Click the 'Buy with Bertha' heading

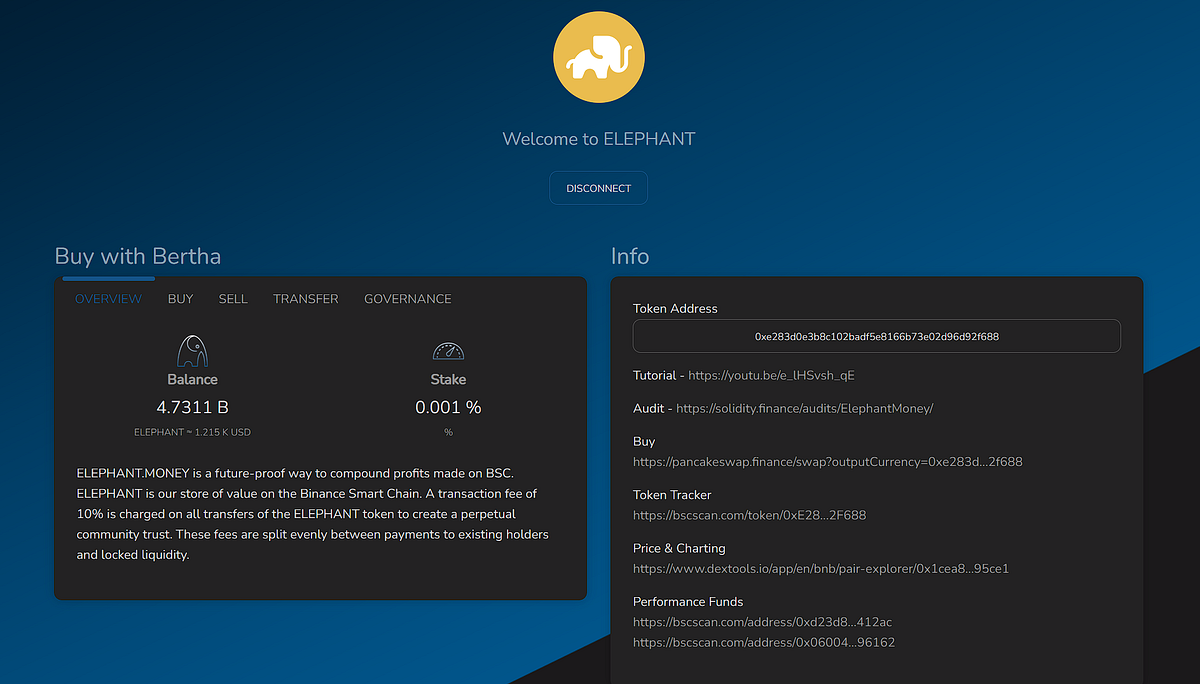138,256
